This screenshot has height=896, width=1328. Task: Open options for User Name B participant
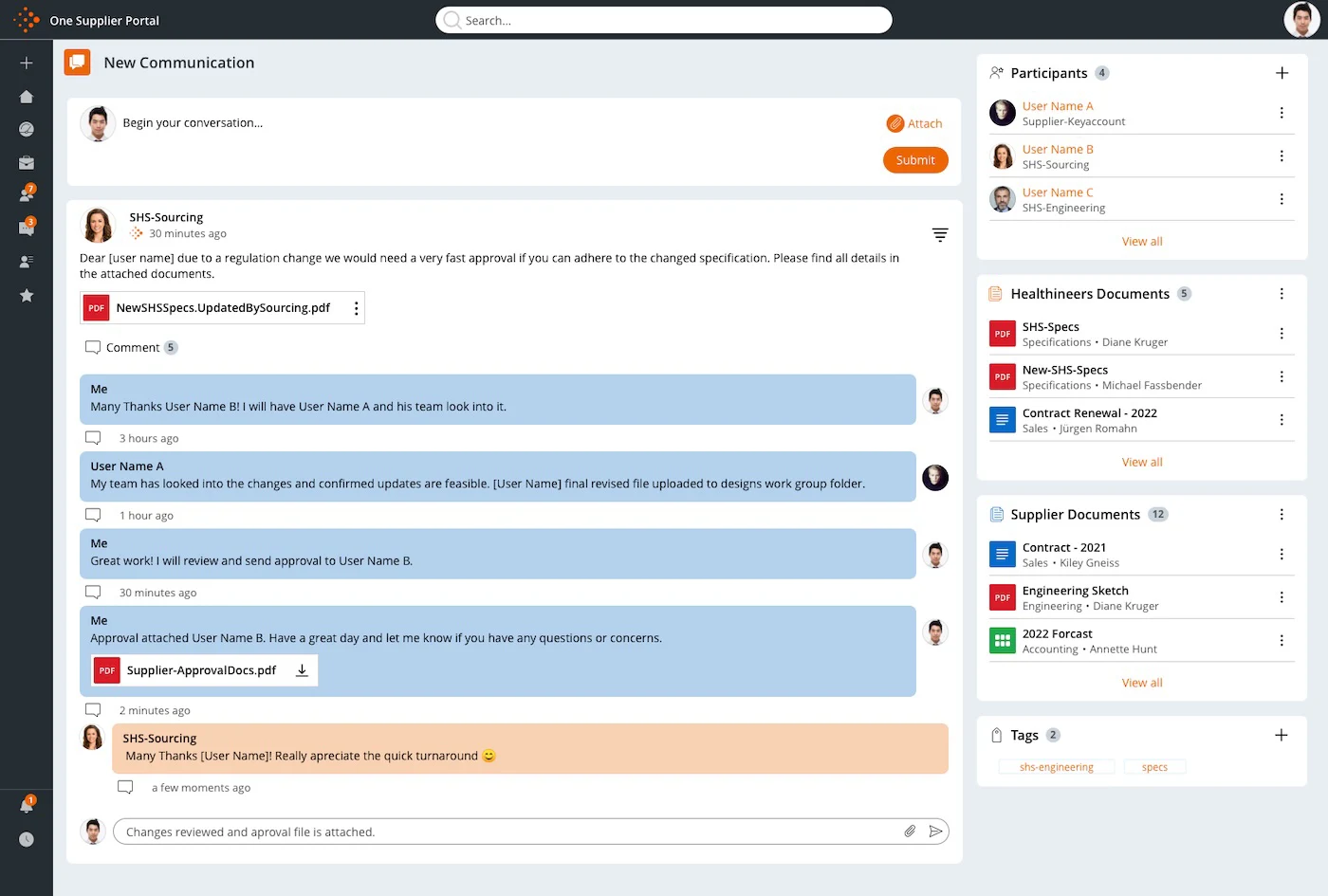pos(1282,156)
